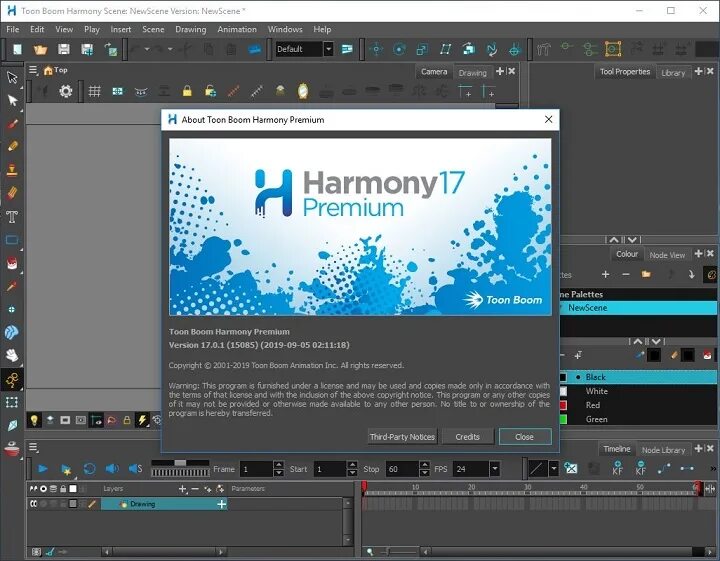Switch to the Node View tab
The height and width of the screenshot is (561, 720).
[667, 255]
